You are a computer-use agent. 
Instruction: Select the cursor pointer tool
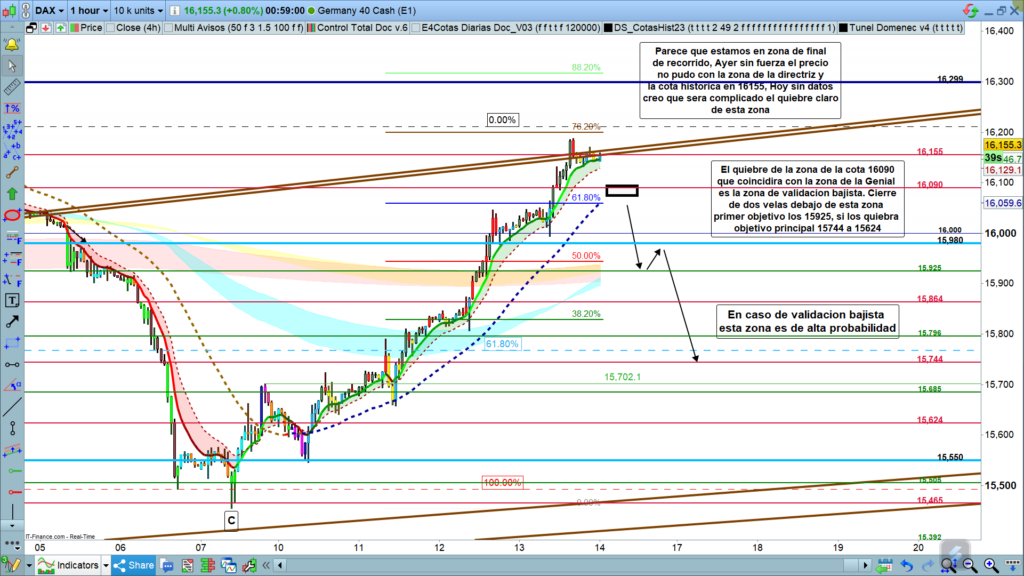tap(13, 67)
